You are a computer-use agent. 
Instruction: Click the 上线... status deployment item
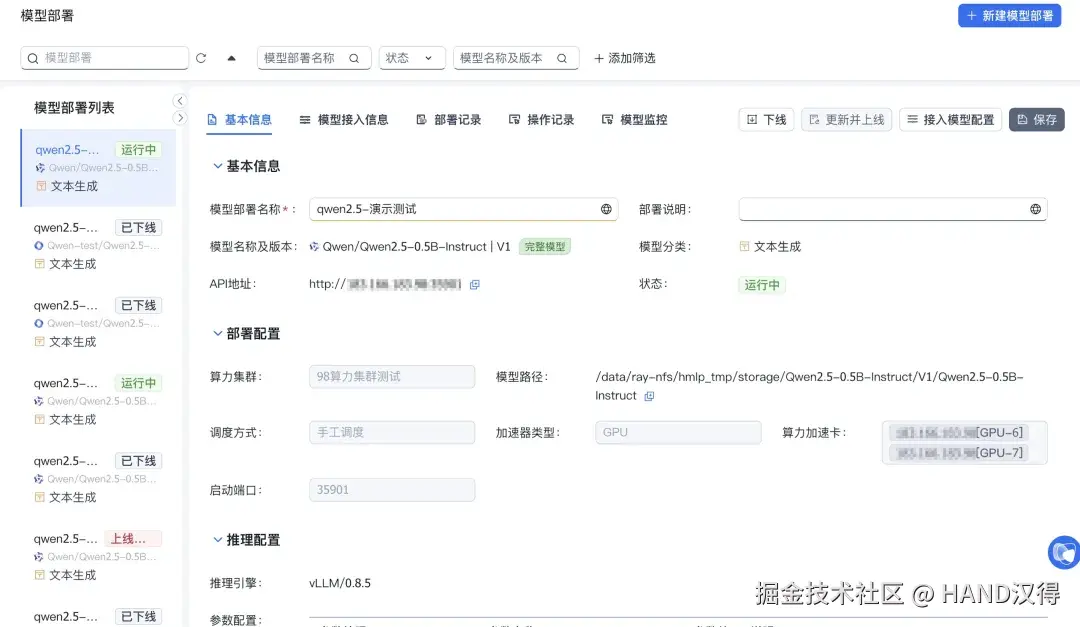point(98,557)
